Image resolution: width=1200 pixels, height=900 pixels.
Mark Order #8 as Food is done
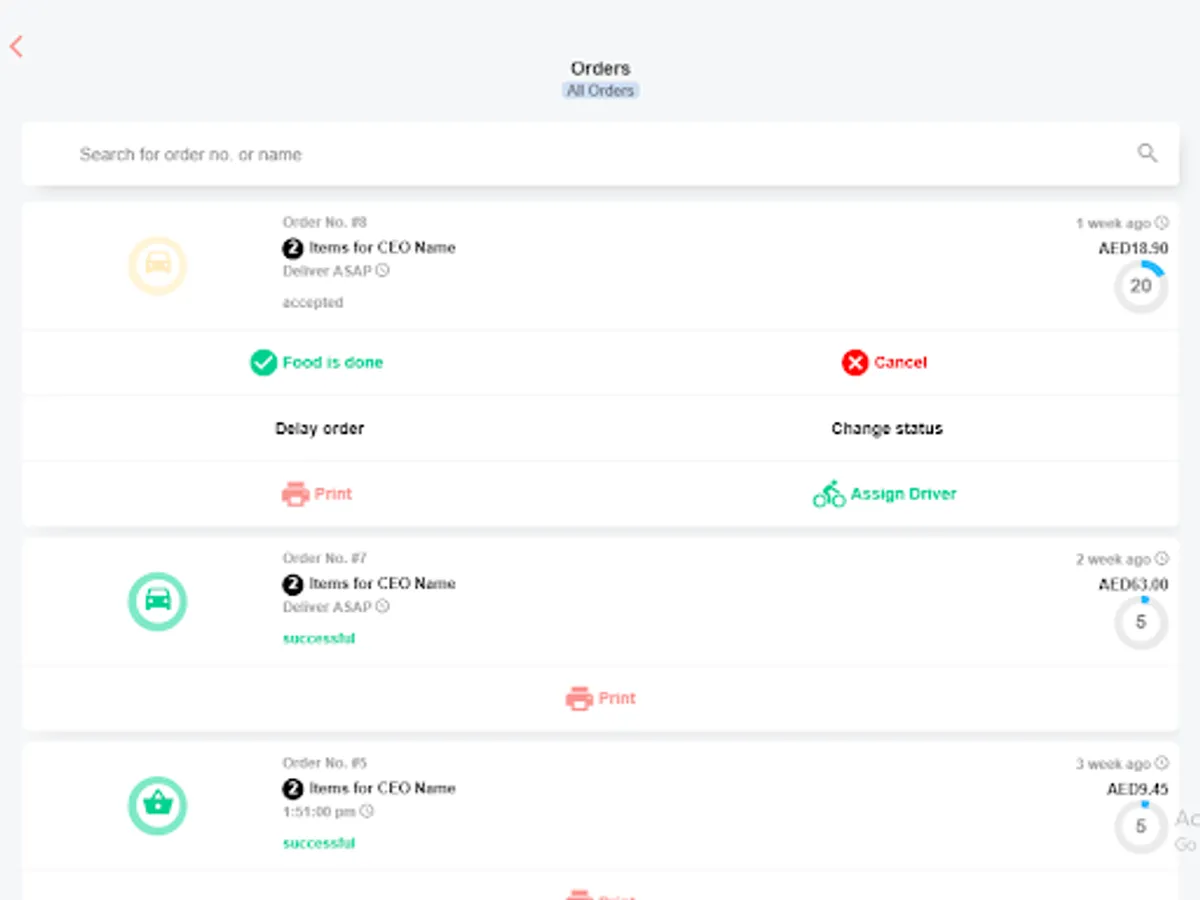pyautogui.click(x=317, y=362)
